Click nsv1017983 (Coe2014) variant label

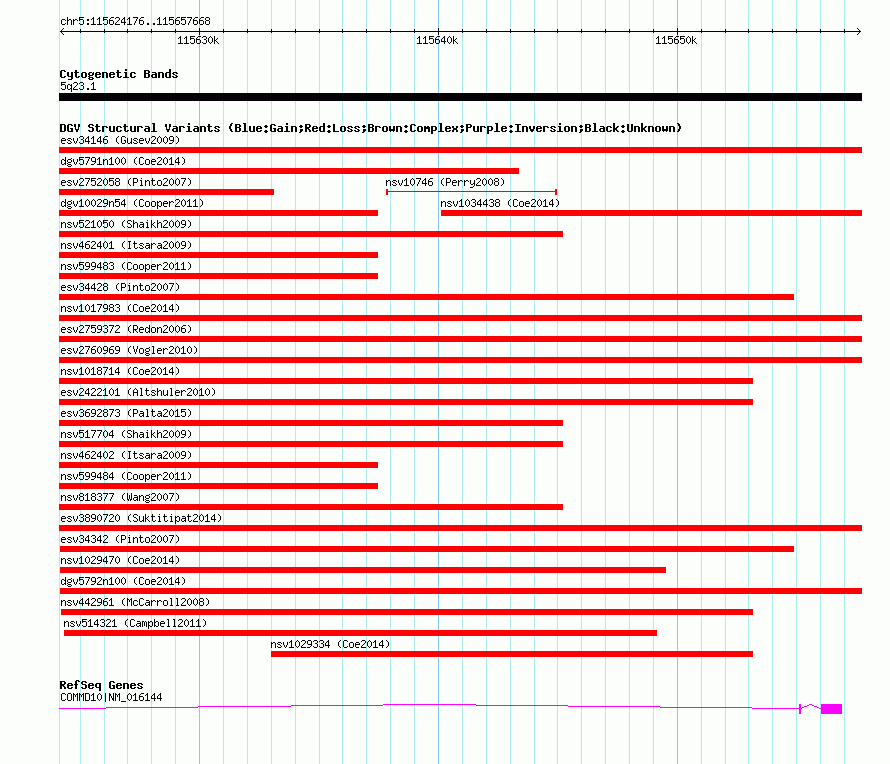pos(120,308)
